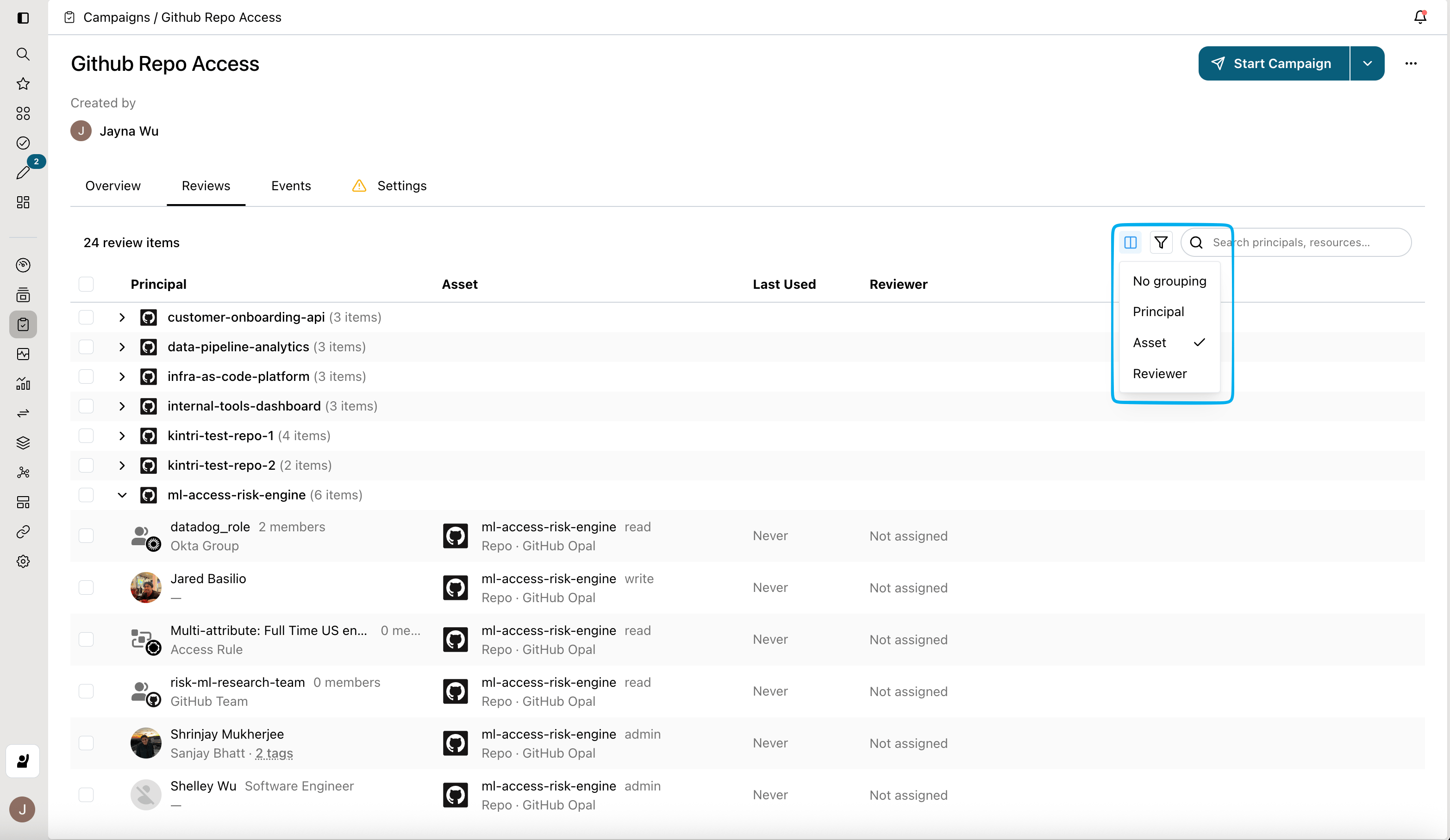Viewport: 1450px width, 840px height.
Task: Check the datadog_role row checkbox
Action: (x=86, y=535)
